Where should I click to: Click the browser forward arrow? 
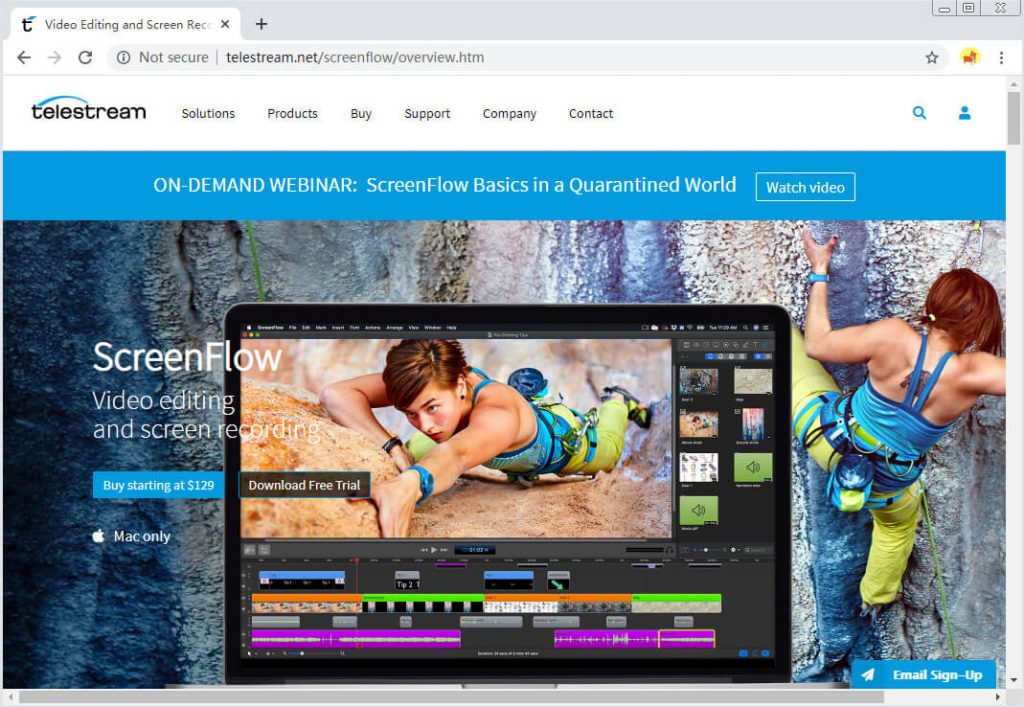pos(55,57)
